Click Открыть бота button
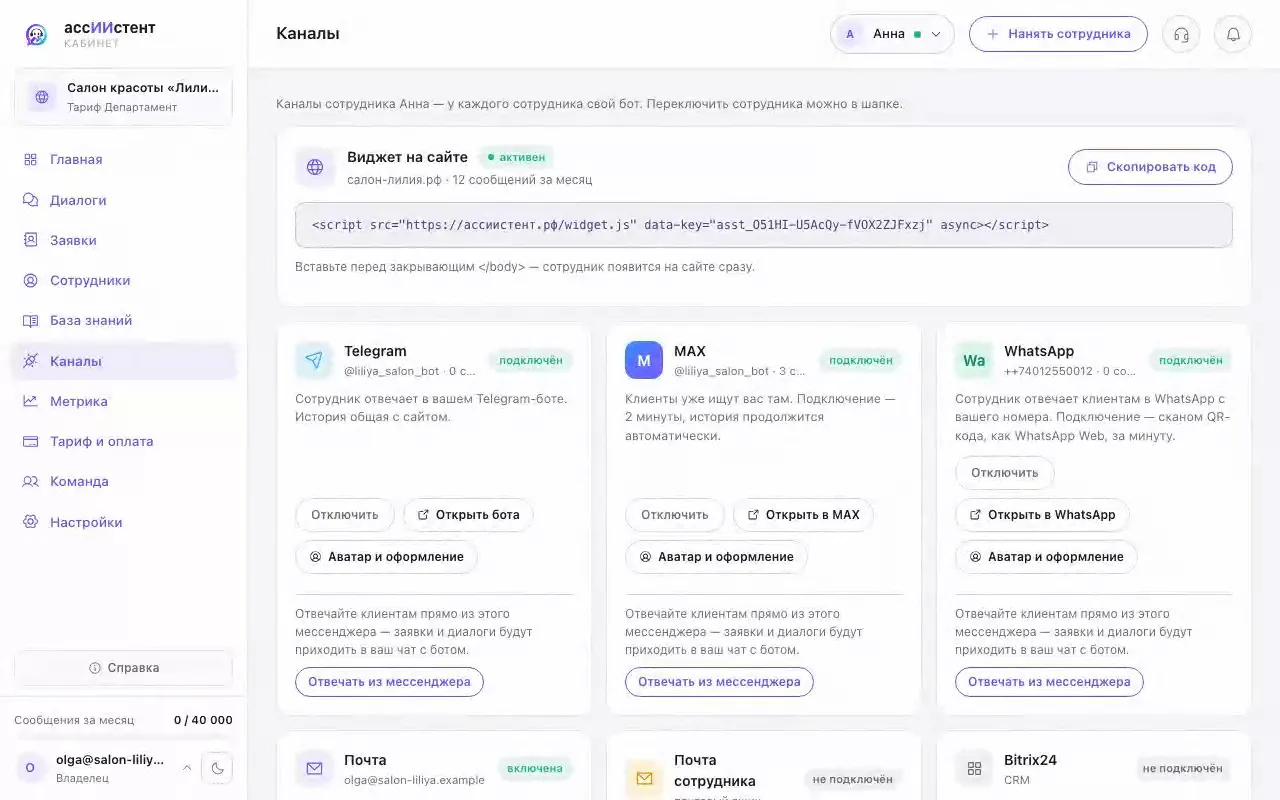This screenshot has width=1280, height=800. coord(468,515)
